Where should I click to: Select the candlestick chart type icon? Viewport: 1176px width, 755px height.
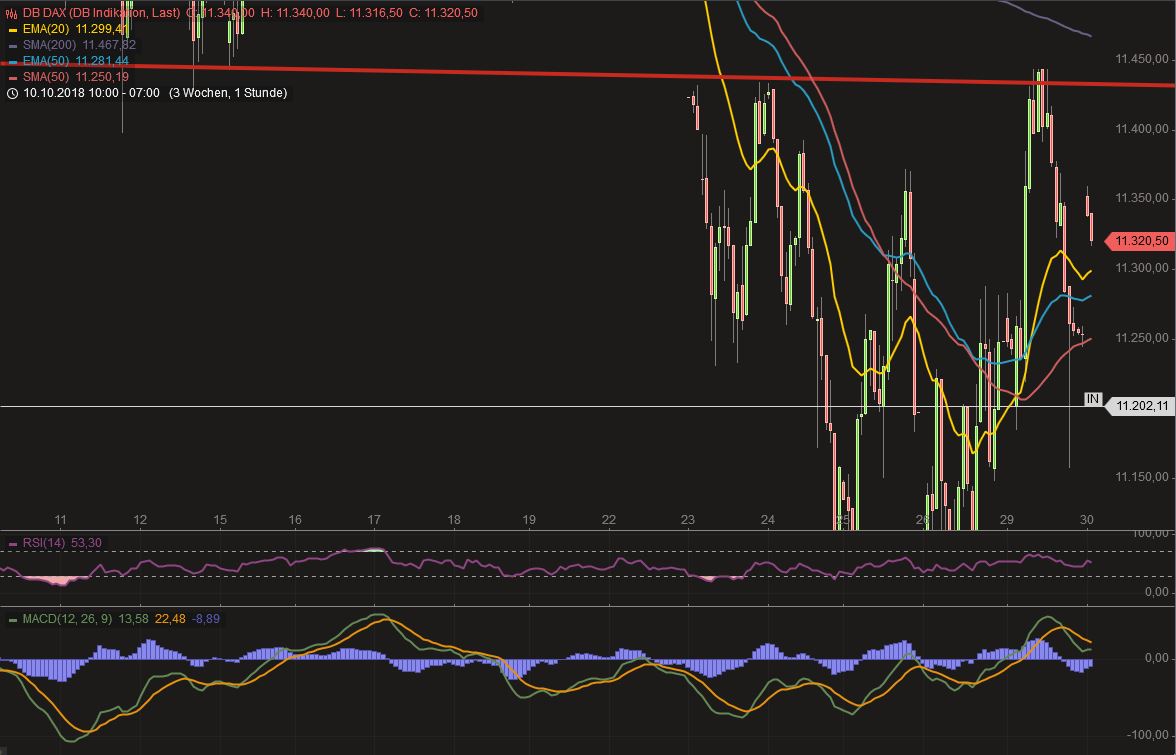(x=11, y=12)
